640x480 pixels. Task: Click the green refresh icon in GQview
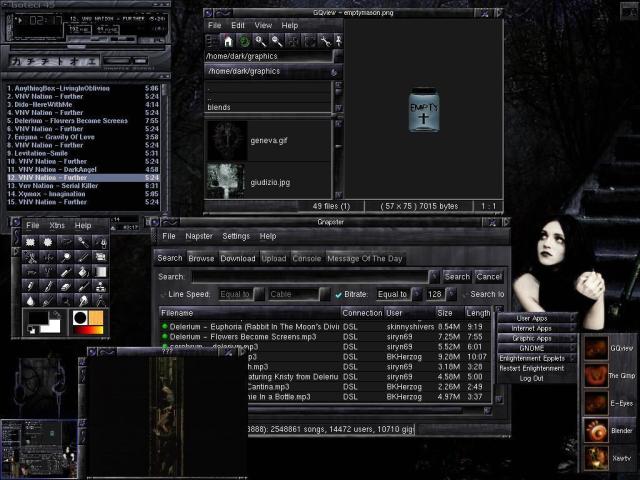tap(243, 41)
